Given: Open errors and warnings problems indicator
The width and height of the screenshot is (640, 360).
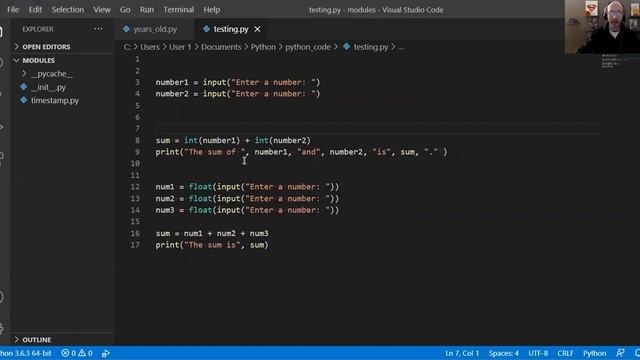Looking at the screenshot, I should coord(77,353).
